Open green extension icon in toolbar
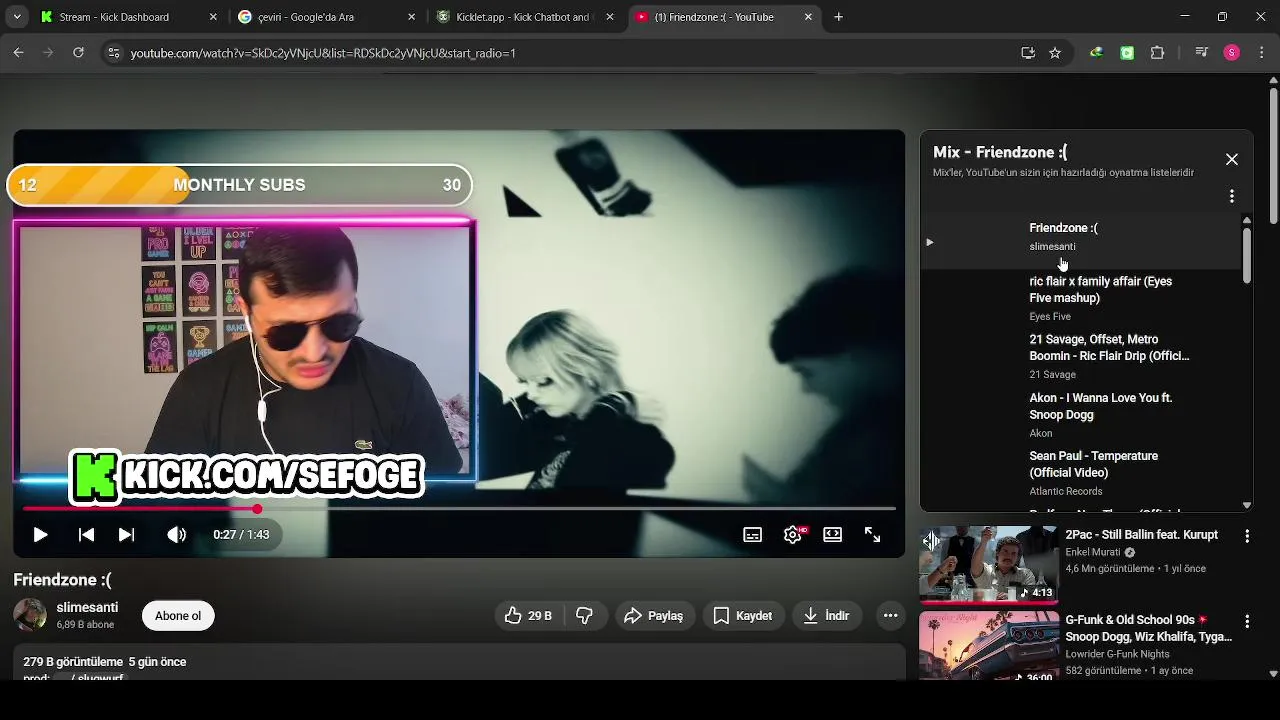 [x=1127, y=53]
